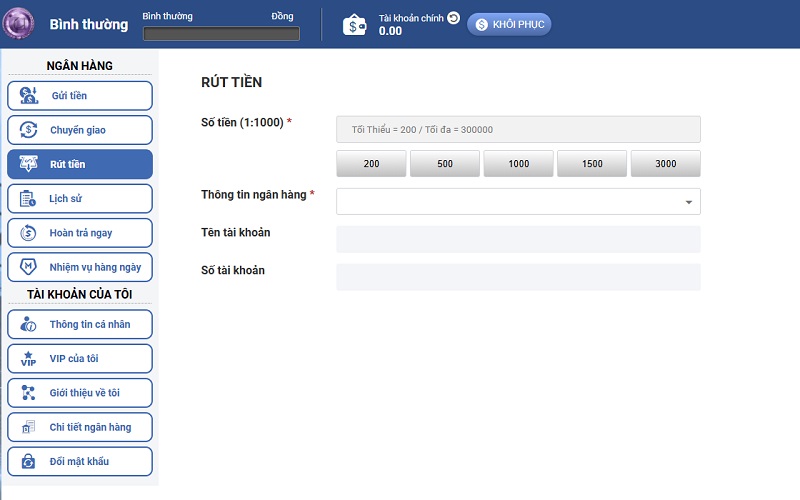The width and height of the screenshot is (800, 500).
Task: Go to Chi tiết ngân hàng section
Action: [80, 427]
